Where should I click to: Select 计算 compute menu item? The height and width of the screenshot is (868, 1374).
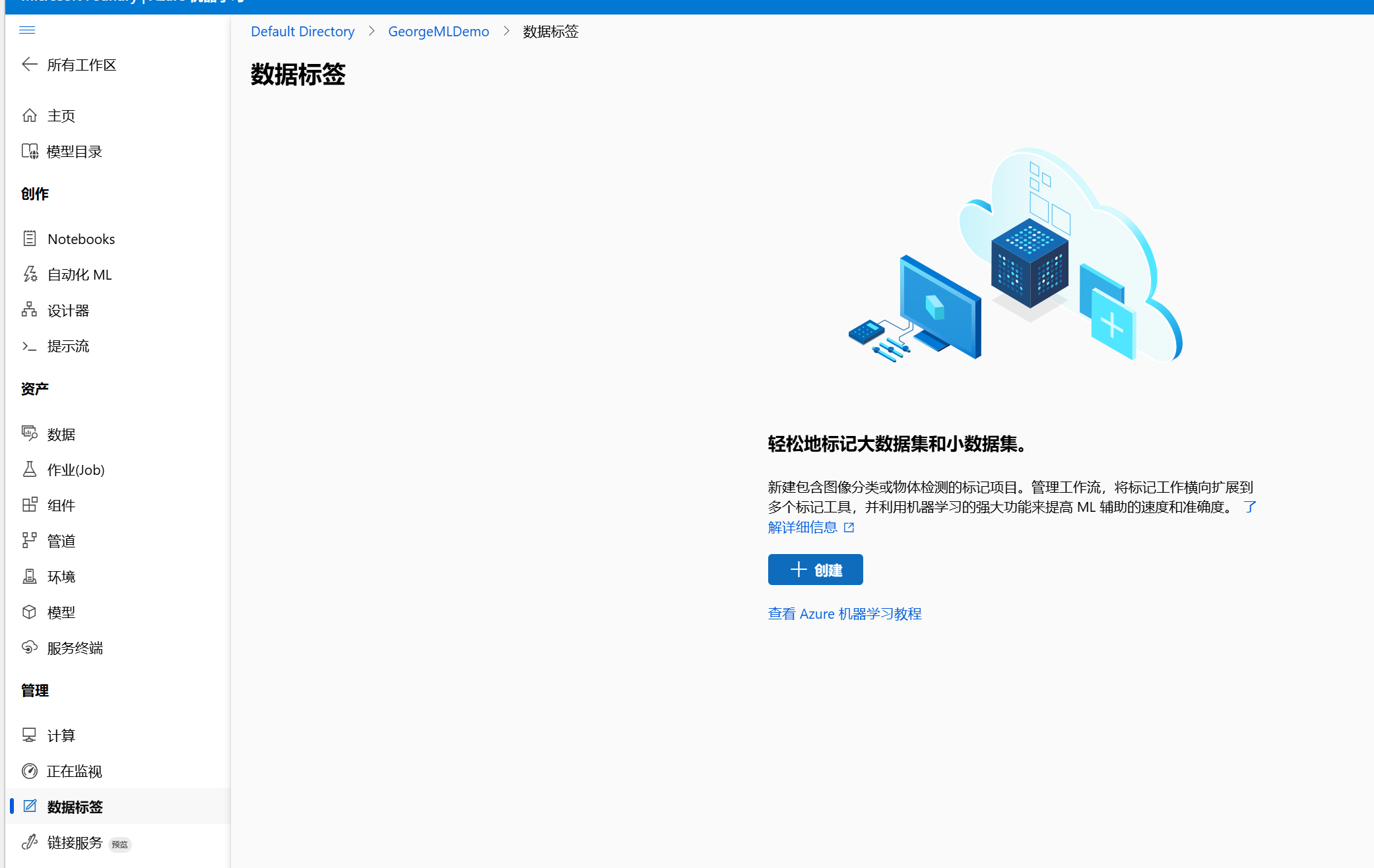tap(61, 735)
